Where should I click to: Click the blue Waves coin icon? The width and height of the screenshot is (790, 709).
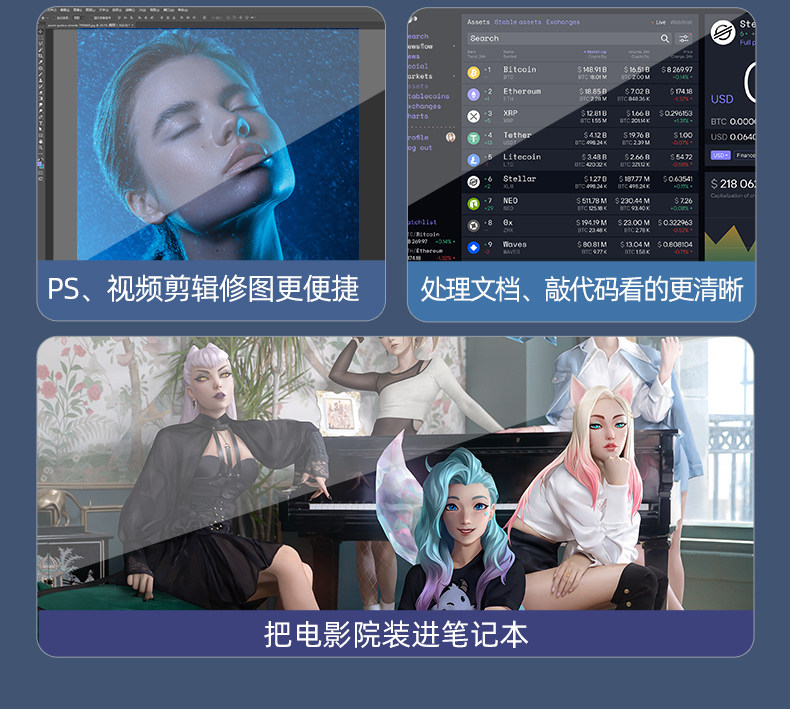tap(473, 247)
